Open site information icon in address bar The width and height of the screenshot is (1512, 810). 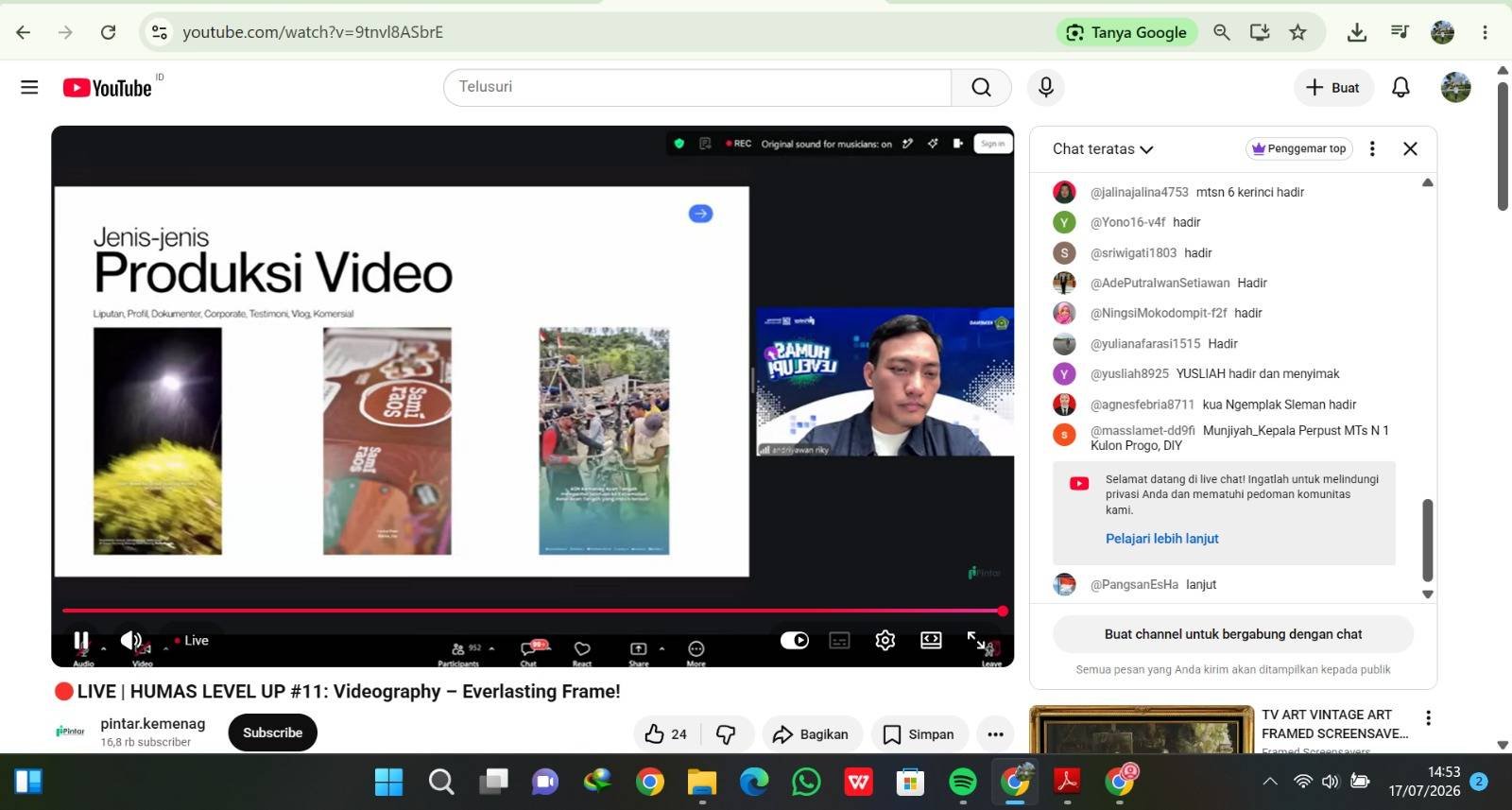pos(159,32)
